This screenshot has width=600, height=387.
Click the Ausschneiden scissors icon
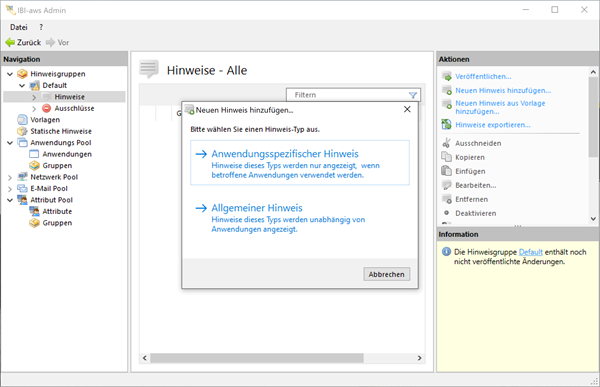[x=447, y=143]
